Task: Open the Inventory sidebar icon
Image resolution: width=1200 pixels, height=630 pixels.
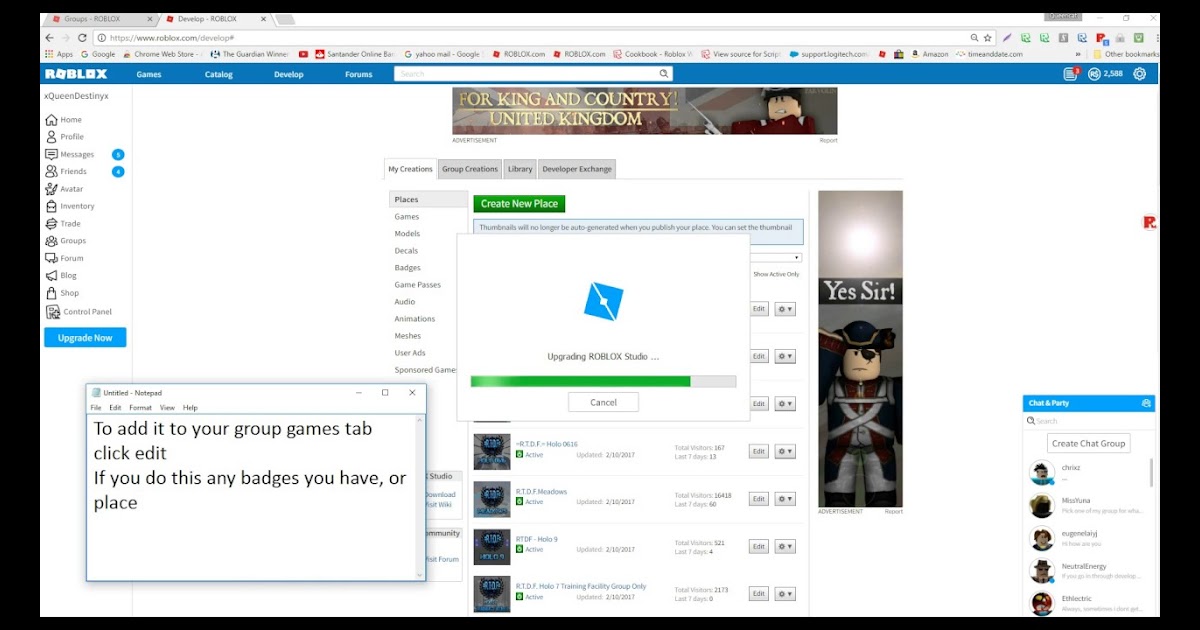Action: click(x=51, y=206)
